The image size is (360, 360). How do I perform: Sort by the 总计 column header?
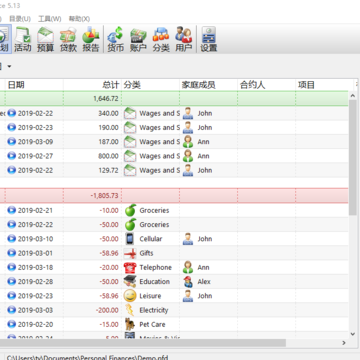click(x=93, y=85)
